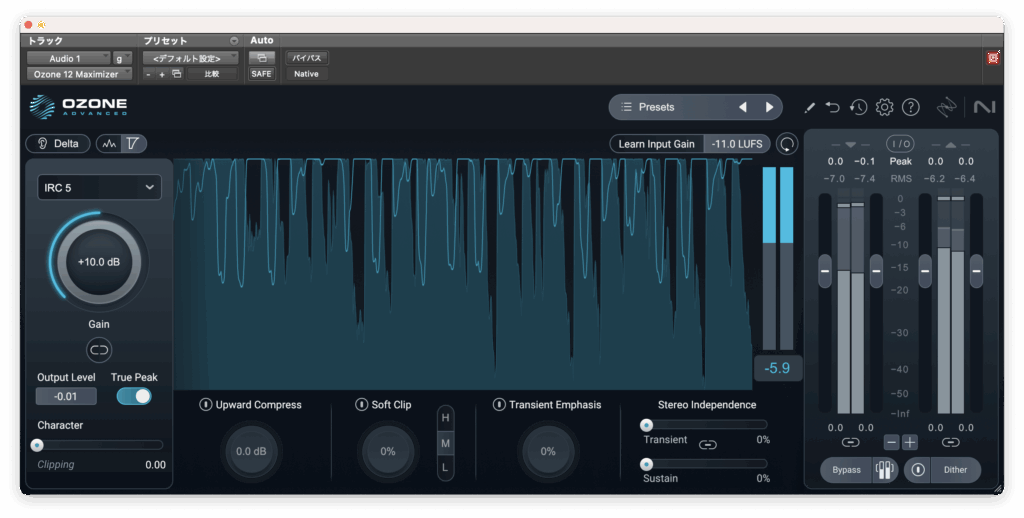This screenshot has width=1024, height=518.
Task: Click the pencil edit icon
Action: 809,107
